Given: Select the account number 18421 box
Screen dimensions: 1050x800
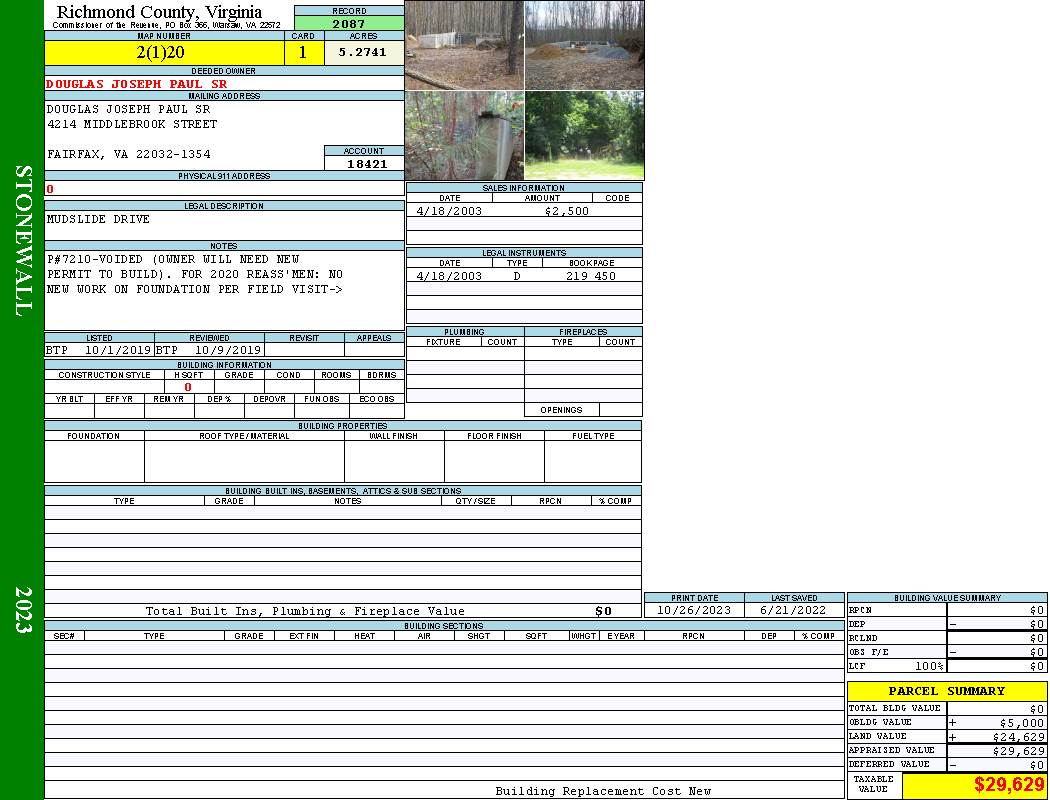Looking at the screenshot, I should pos(364,163).
